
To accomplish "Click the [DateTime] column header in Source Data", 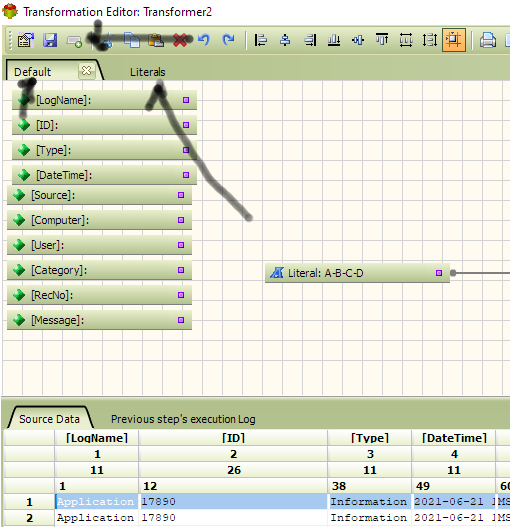I will (454, 438).
